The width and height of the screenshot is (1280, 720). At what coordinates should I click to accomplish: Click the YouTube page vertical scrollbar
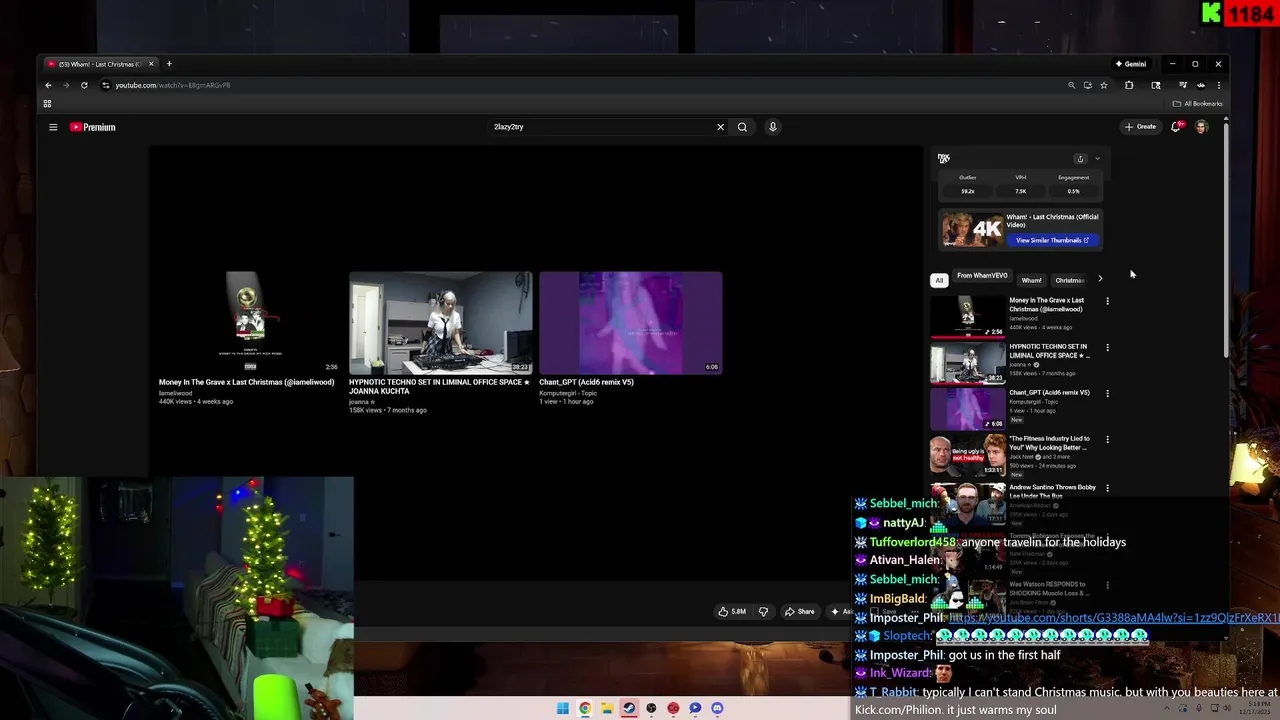1226,240
